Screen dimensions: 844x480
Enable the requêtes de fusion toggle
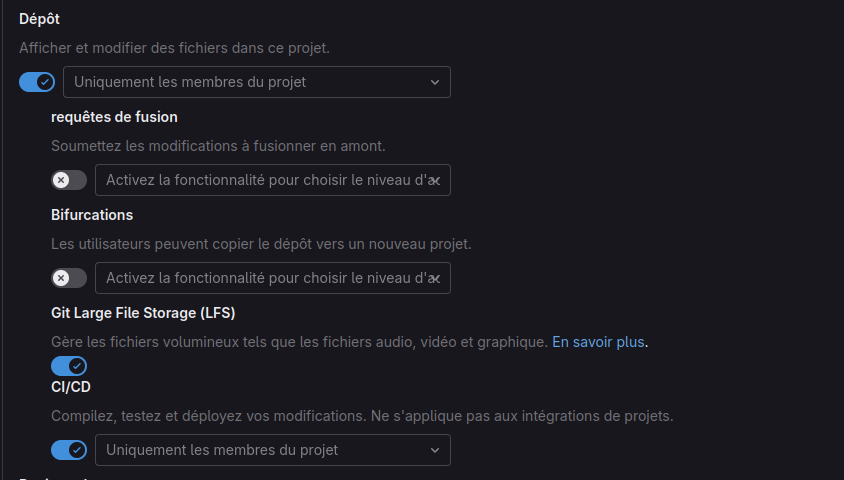69,180
